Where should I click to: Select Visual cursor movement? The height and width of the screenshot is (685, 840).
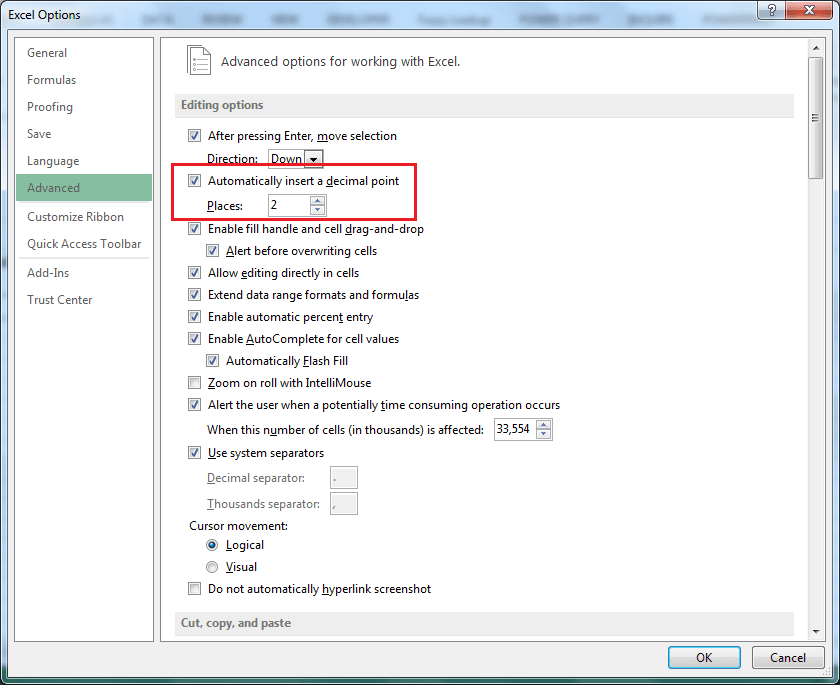click(212, 567)
